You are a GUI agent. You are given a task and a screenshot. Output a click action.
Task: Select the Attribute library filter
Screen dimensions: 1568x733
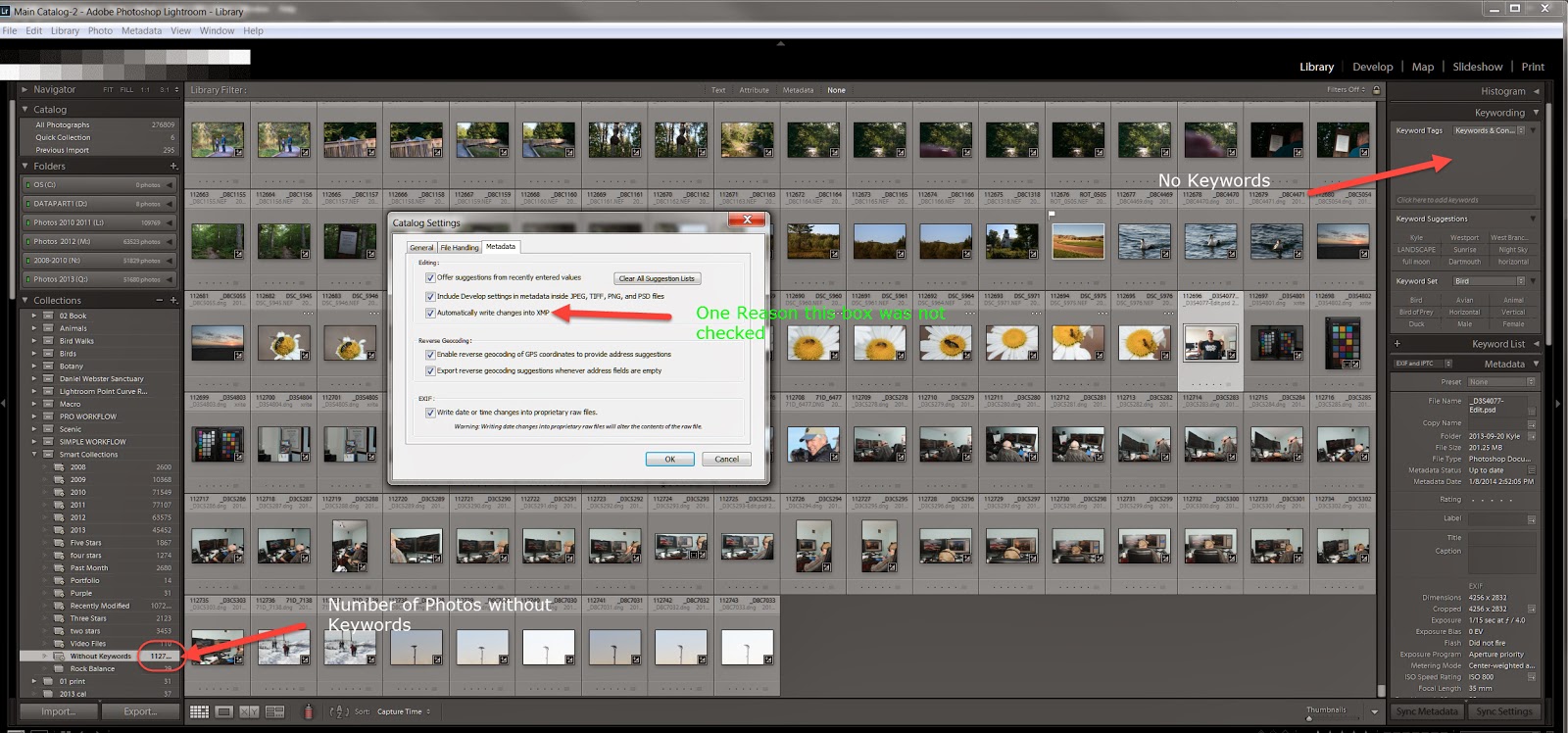[754, 90]
